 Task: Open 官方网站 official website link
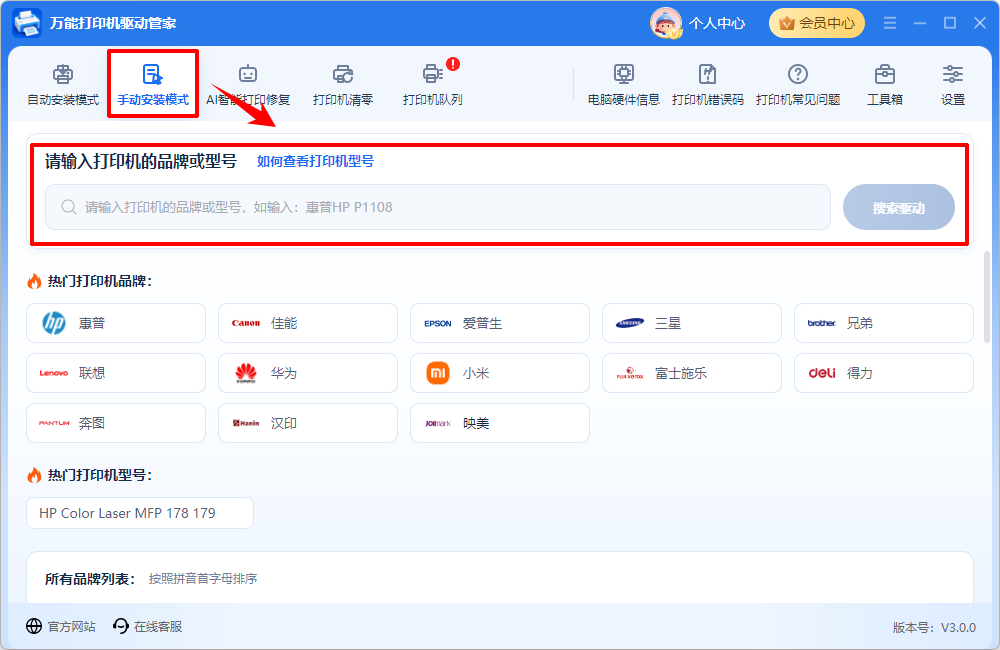pyautogui.click(x=61, y=626)
